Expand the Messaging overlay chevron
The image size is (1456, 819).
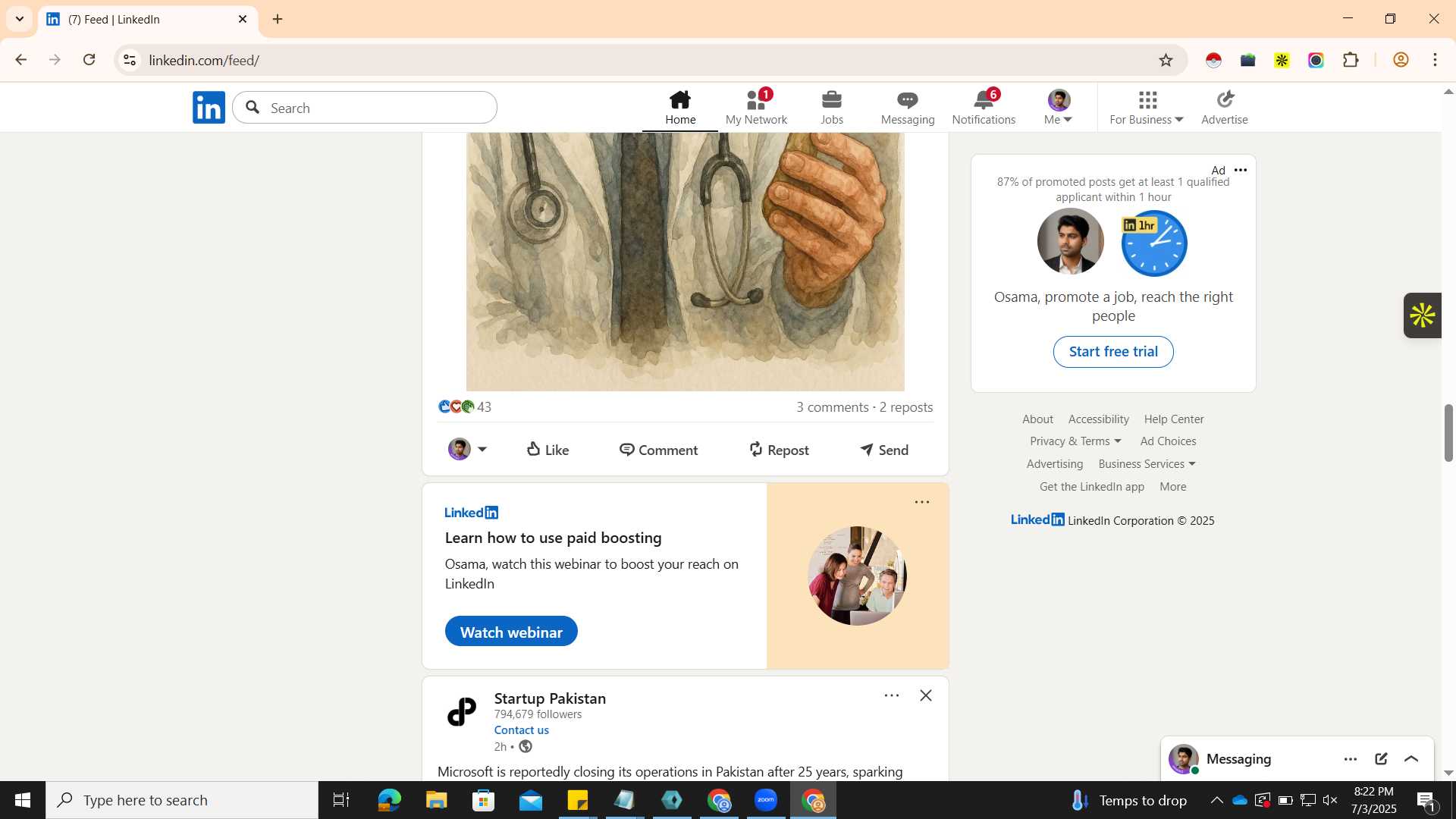(1411, 759)
